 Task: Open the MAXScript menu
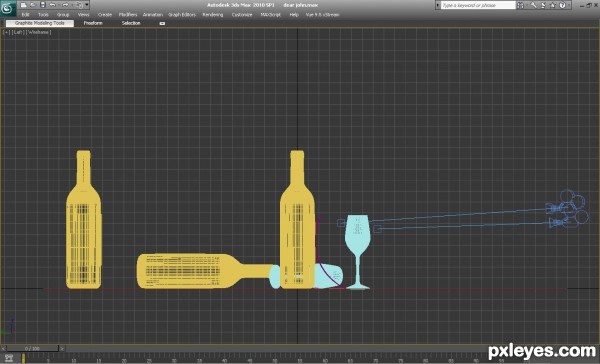click(x=271, y=15)
